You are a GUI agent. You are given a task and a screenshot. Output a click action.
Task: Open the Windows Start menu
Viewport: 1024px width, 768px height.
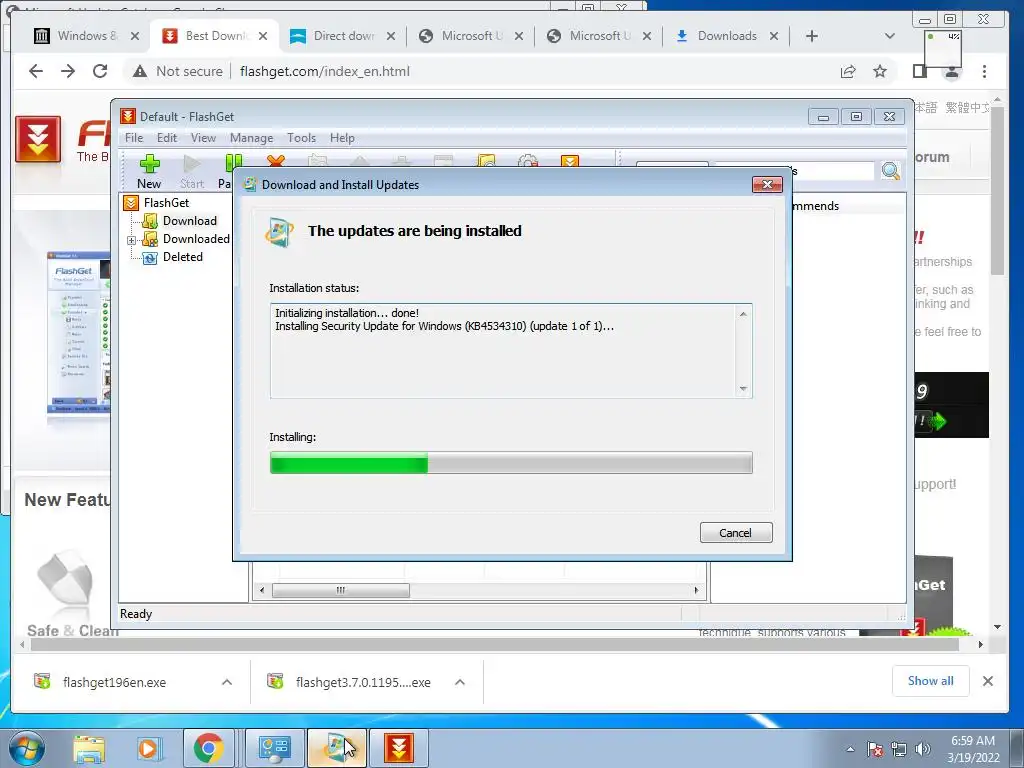pyautogui.click(x=26, y=748)
